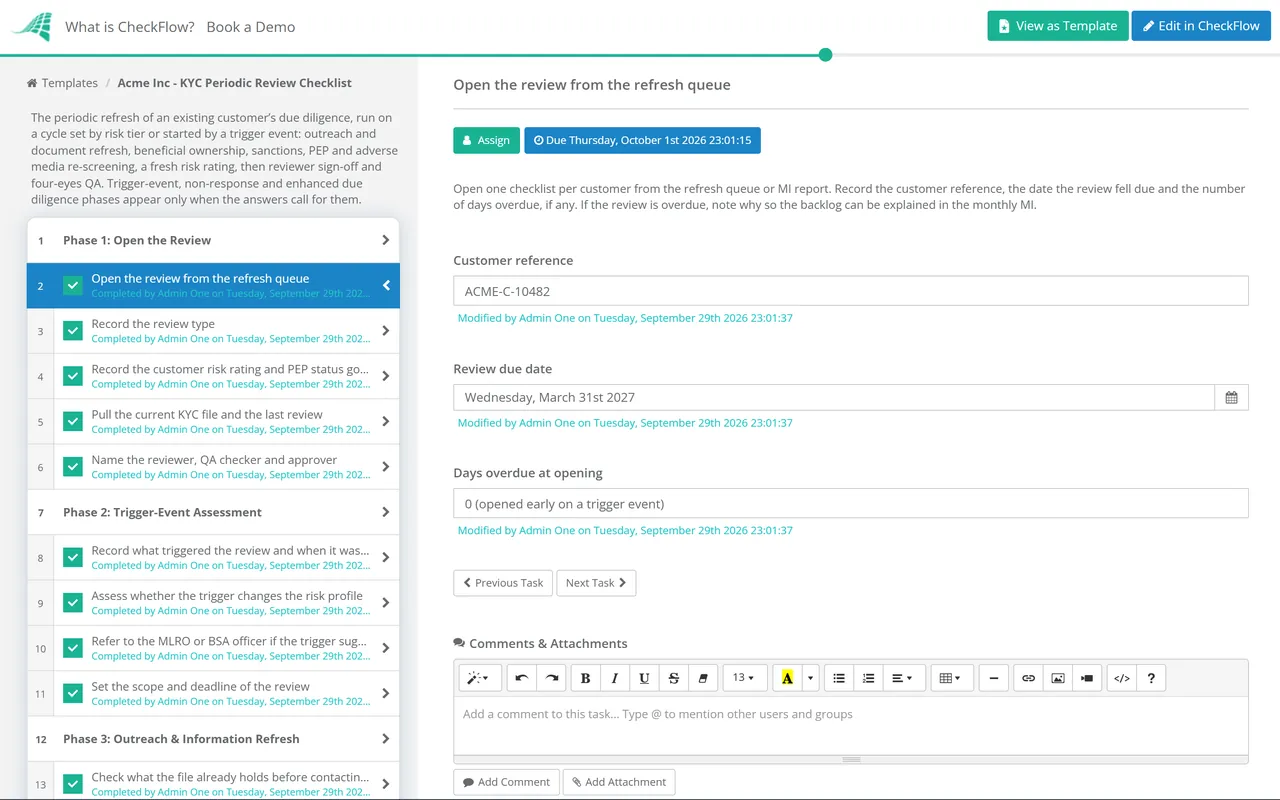The height and width of the screenshot is (800, 1280).
Task: Insert a bulleted list in comment
Action: pos(839,678)
